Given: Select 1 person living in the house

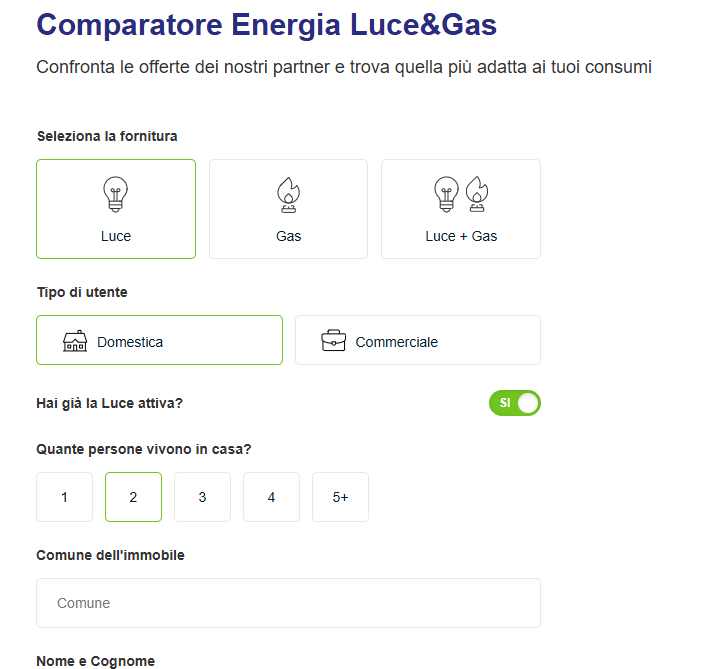Looking at the screenshot, I should [64, 497].
